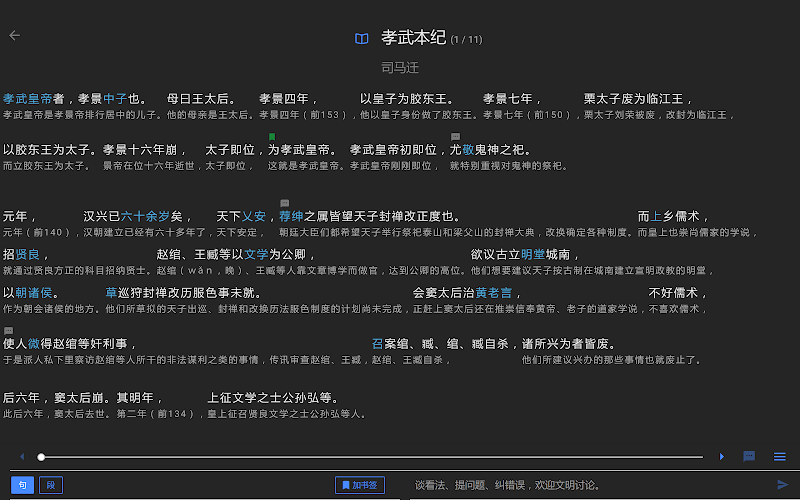Open the hamburger menu icon at bottom right
800x500 pixels.
coord(779,457)
